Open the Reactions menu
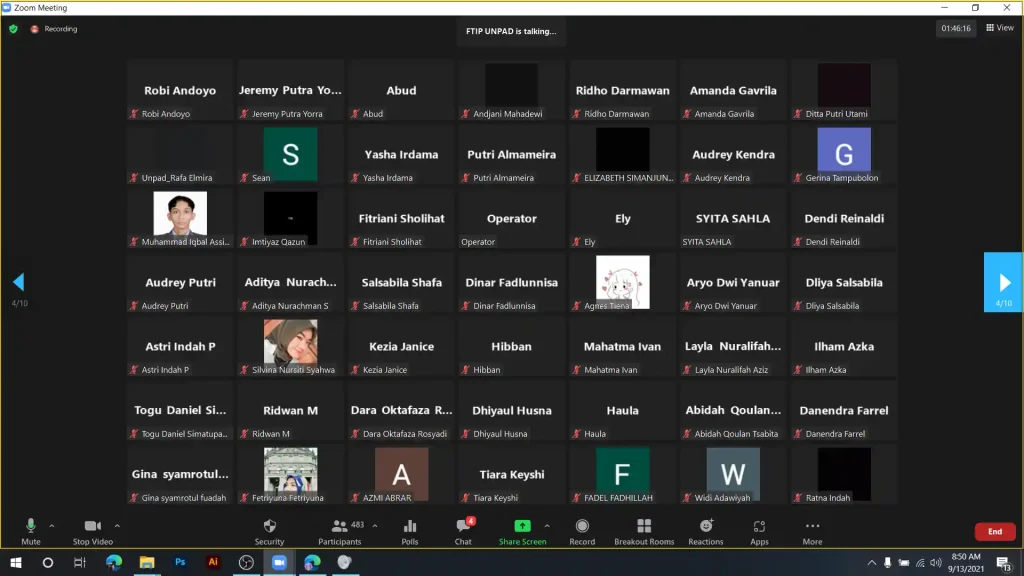 tap(706, 532)
